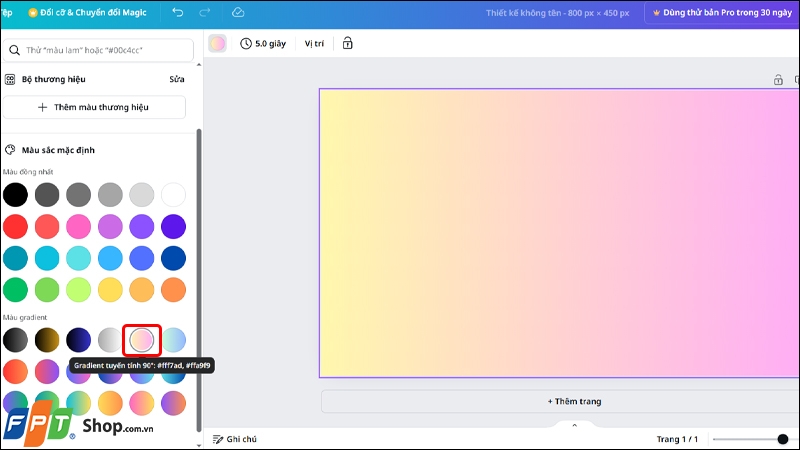Select the orange solid color swatch
The width and height of the screenshot is (800, 450).
173,290
